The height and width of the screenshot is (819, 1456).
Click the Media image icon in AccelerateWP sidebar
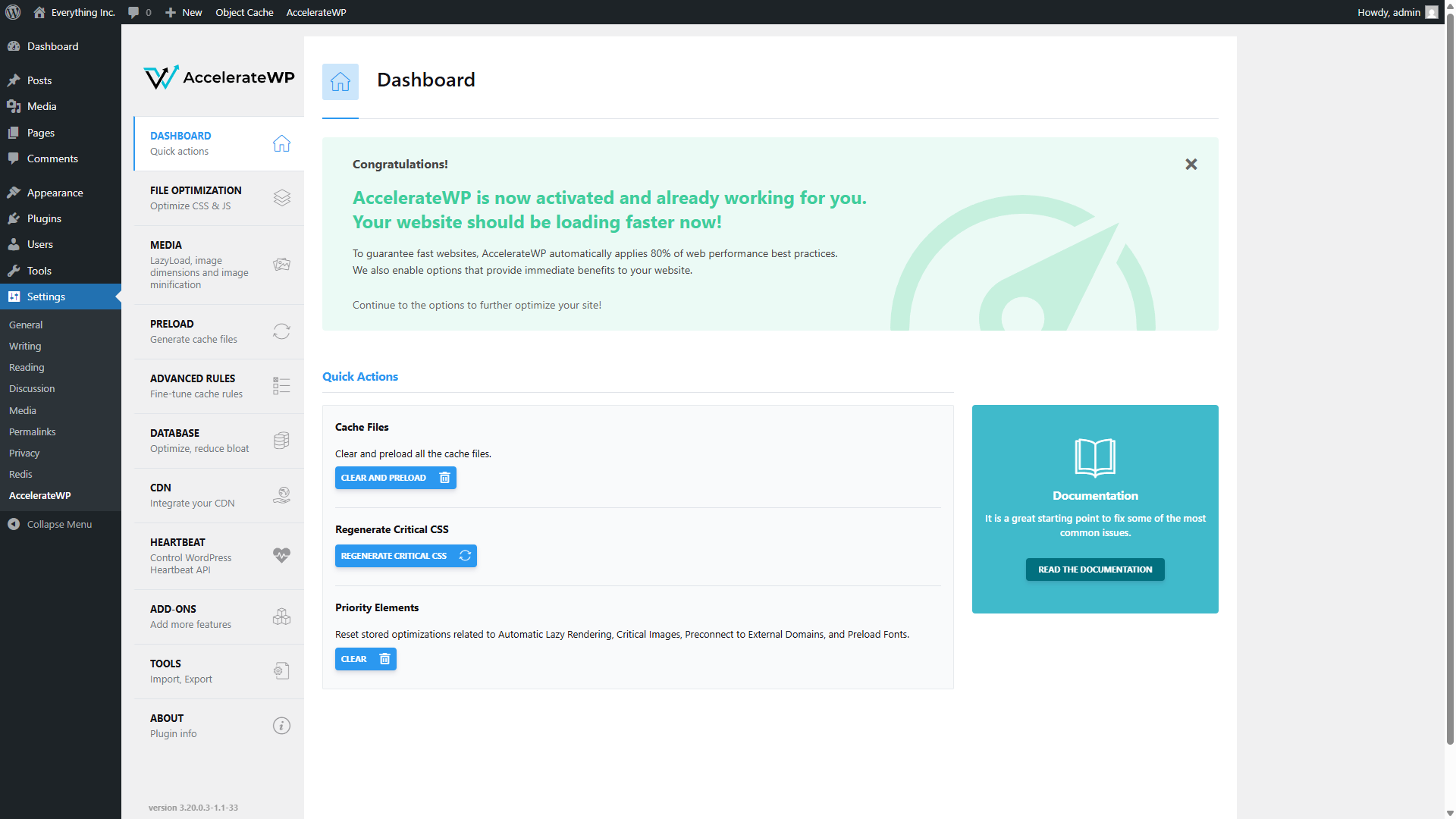pos(281,265)
